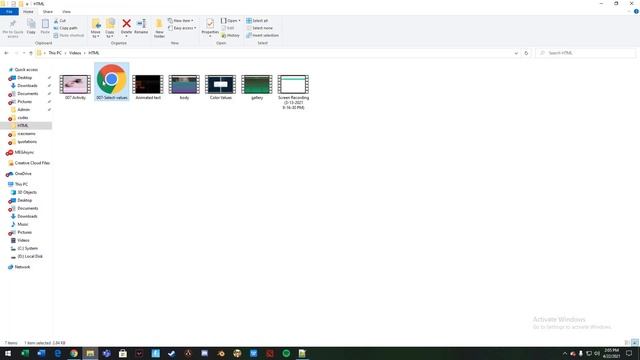Open Network in the navigation pane
640x360 pixels.
point(22,267)
